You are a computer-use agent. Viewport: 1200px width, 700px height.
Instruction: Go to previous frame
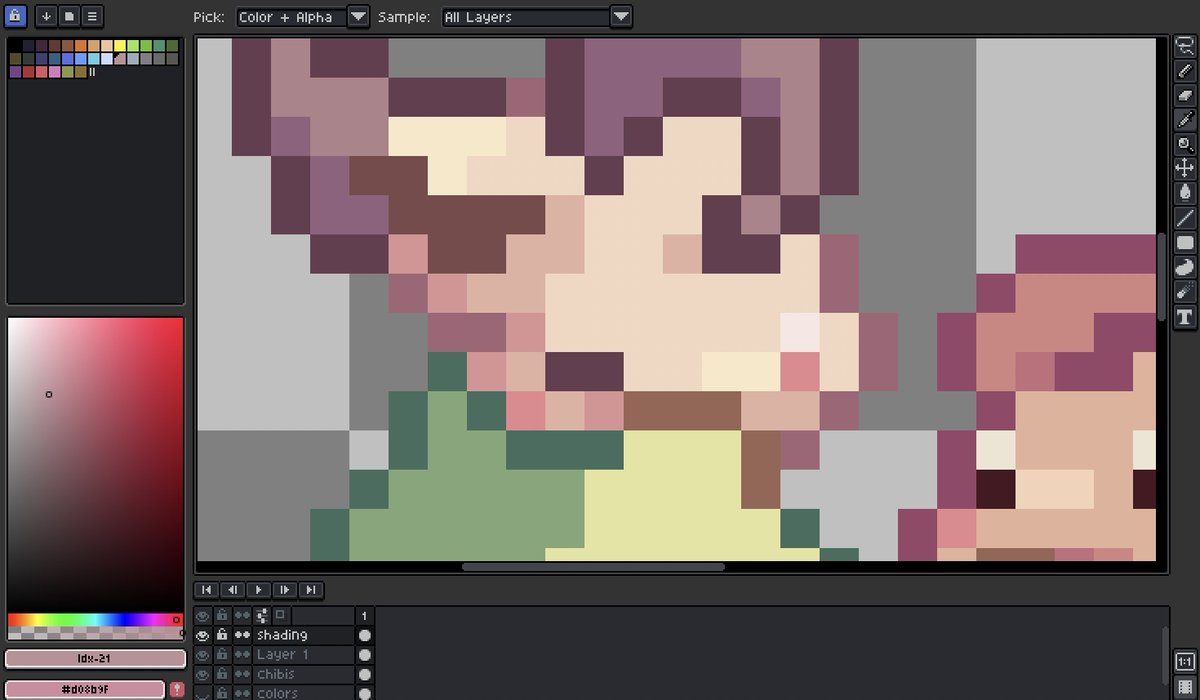click(232, 590)
